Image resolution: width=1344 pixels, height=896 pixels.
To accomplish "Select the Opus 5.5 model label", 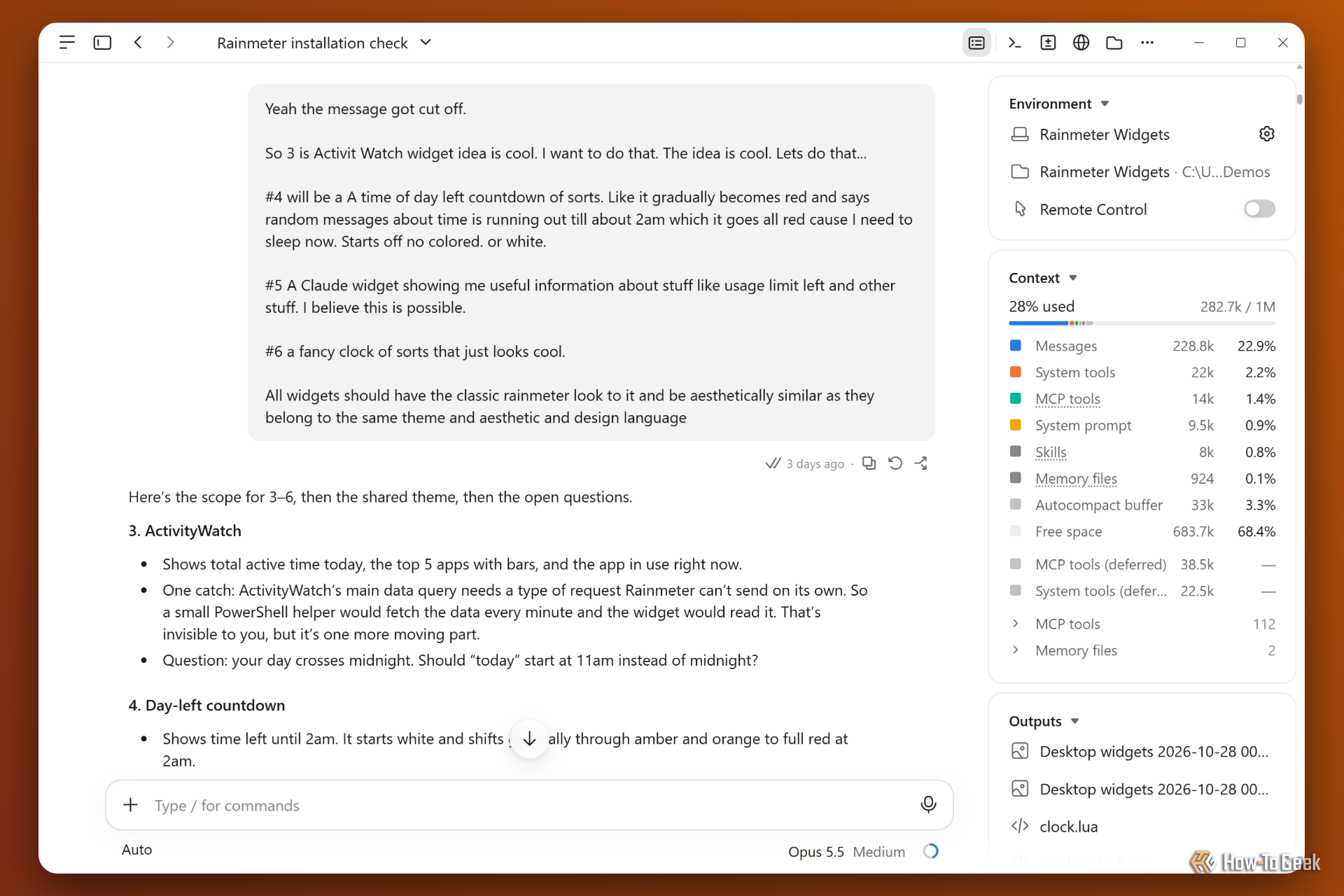I will [816, 852].
